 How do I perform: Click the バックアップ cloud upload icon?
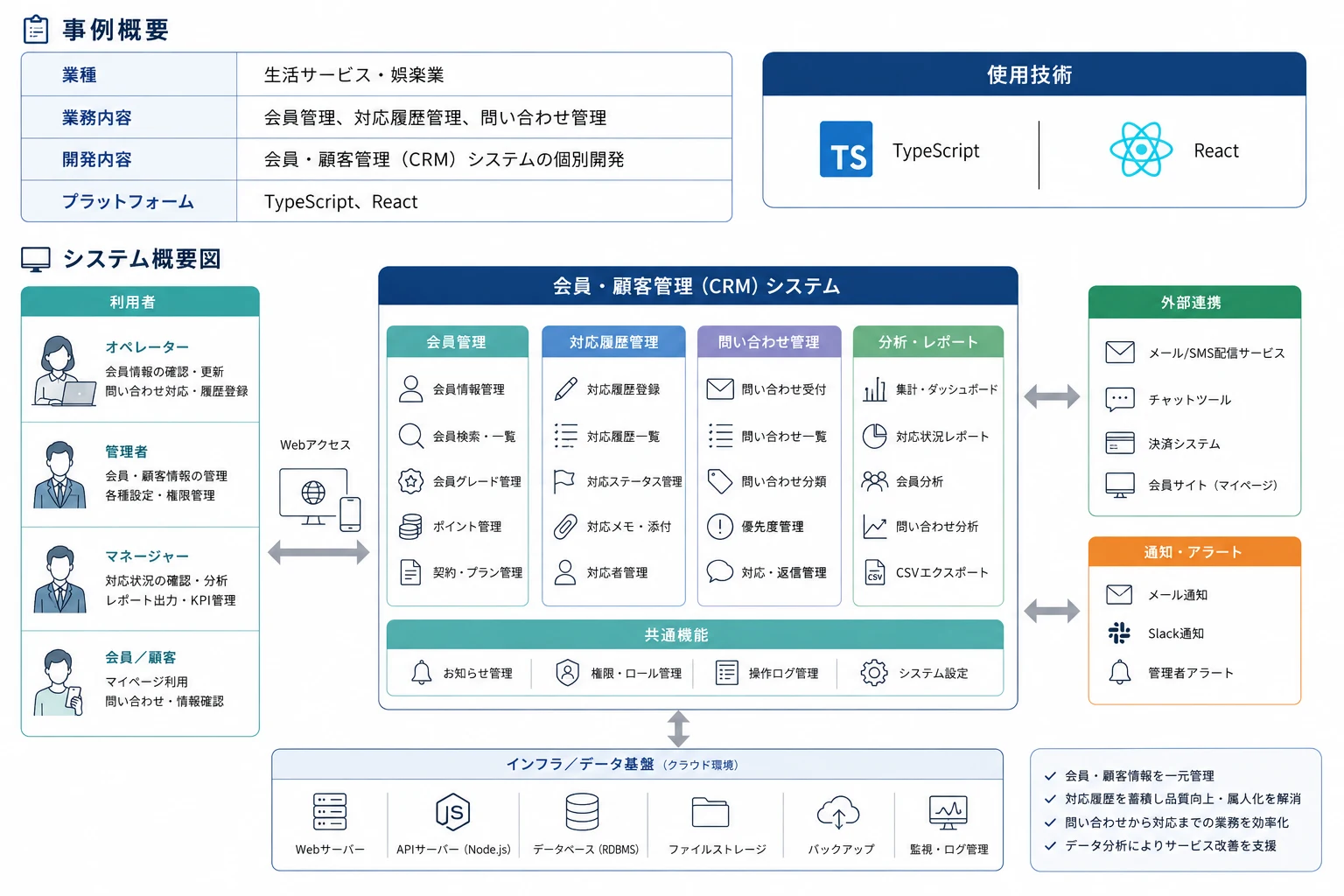click(838, 812)
